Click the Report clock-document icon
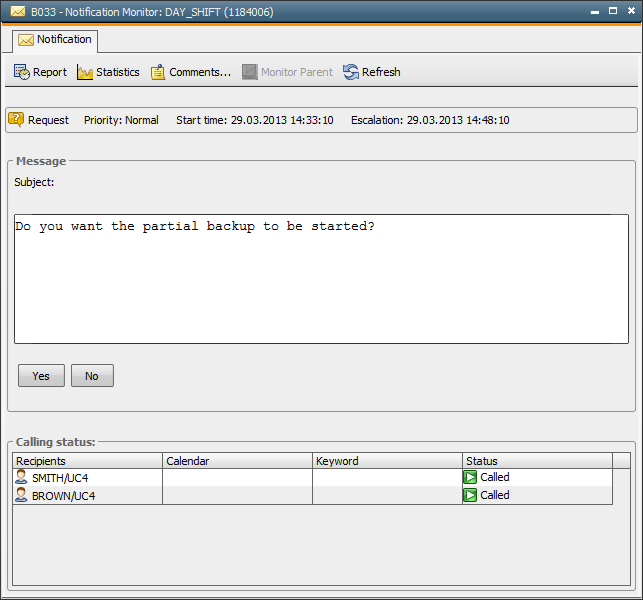 coord(22,72)
